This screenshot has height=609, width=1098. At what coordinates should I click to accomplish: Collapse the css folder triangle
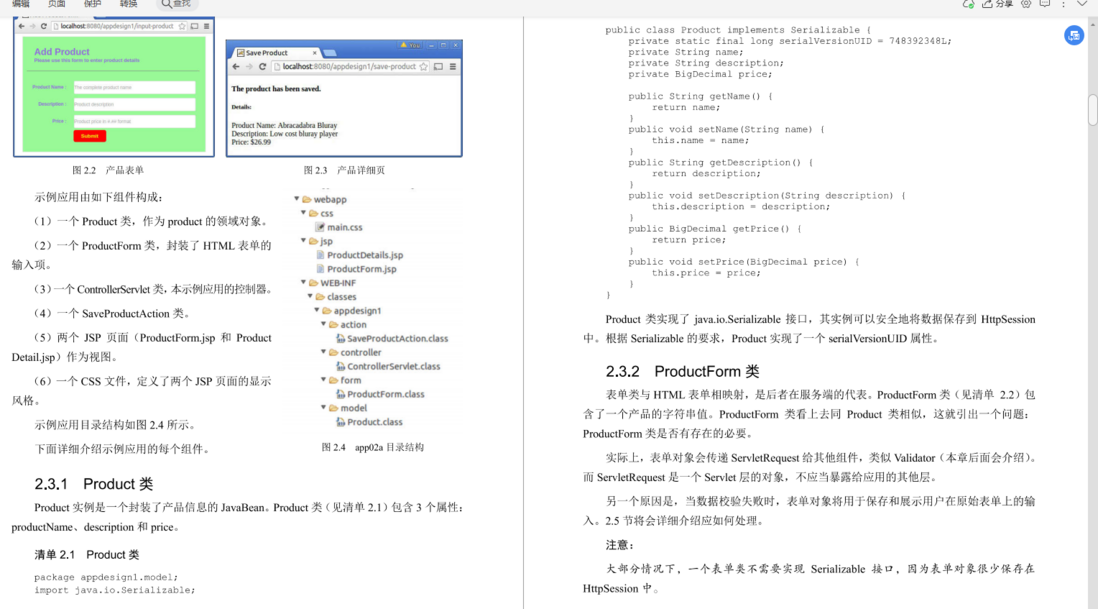(304, 213)
